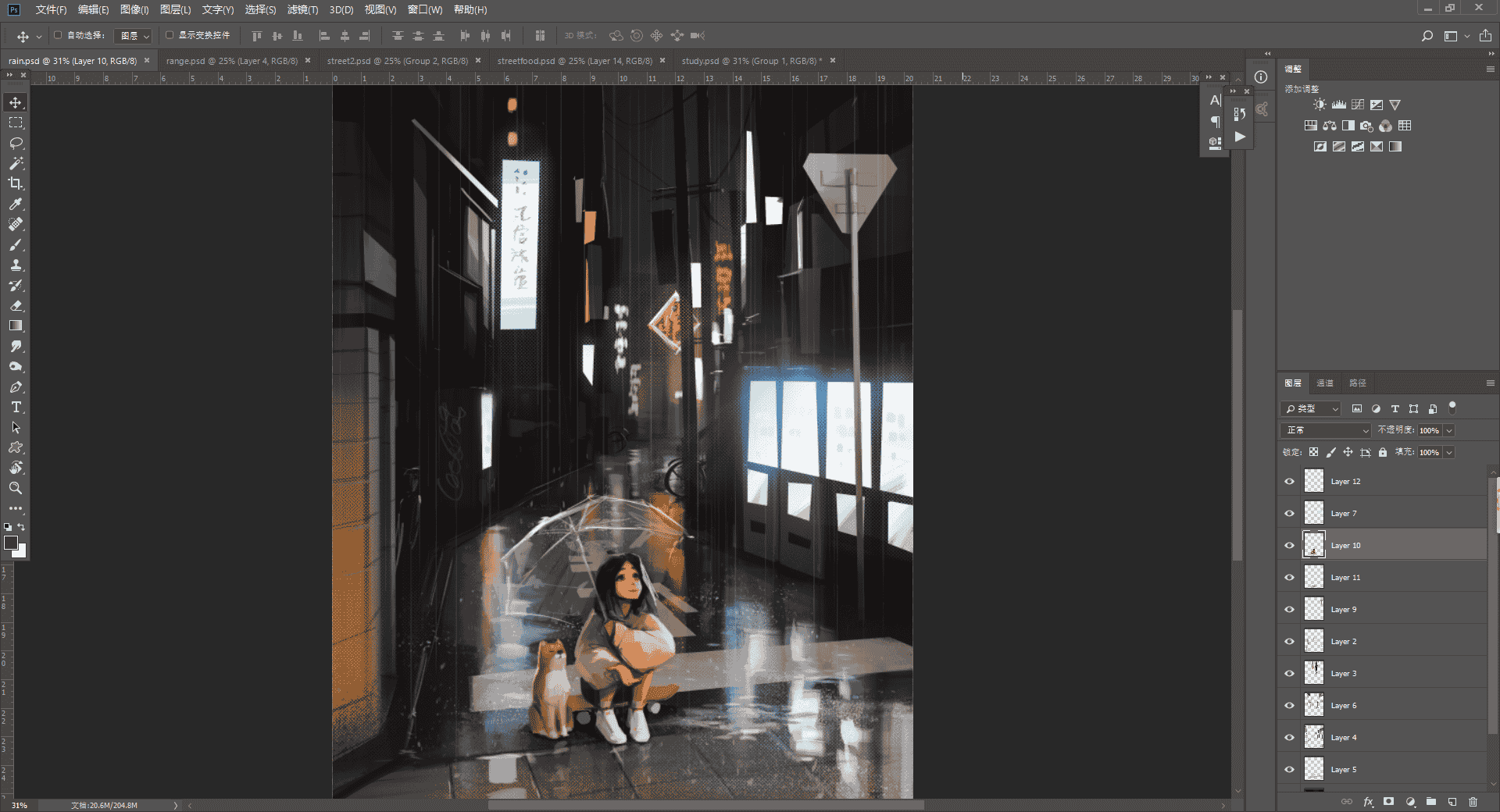The image size is (1500, 812).
Task: Select the Magic Wand tool
Action: [16, 163]
